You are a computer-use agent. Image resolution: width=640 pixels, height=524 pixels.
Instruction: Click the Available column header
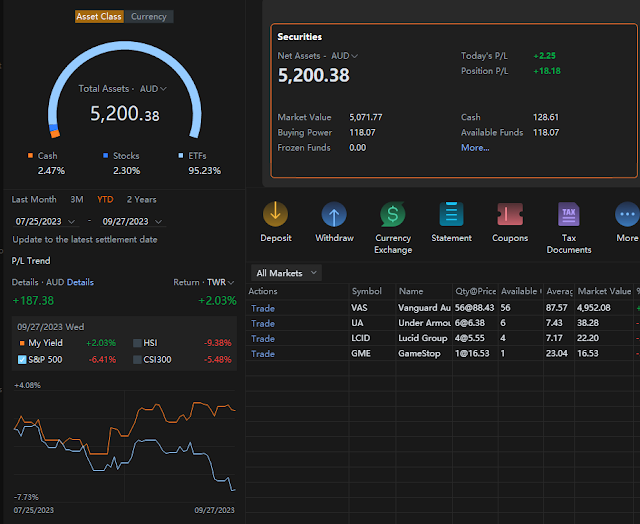(x=521, y=291)
